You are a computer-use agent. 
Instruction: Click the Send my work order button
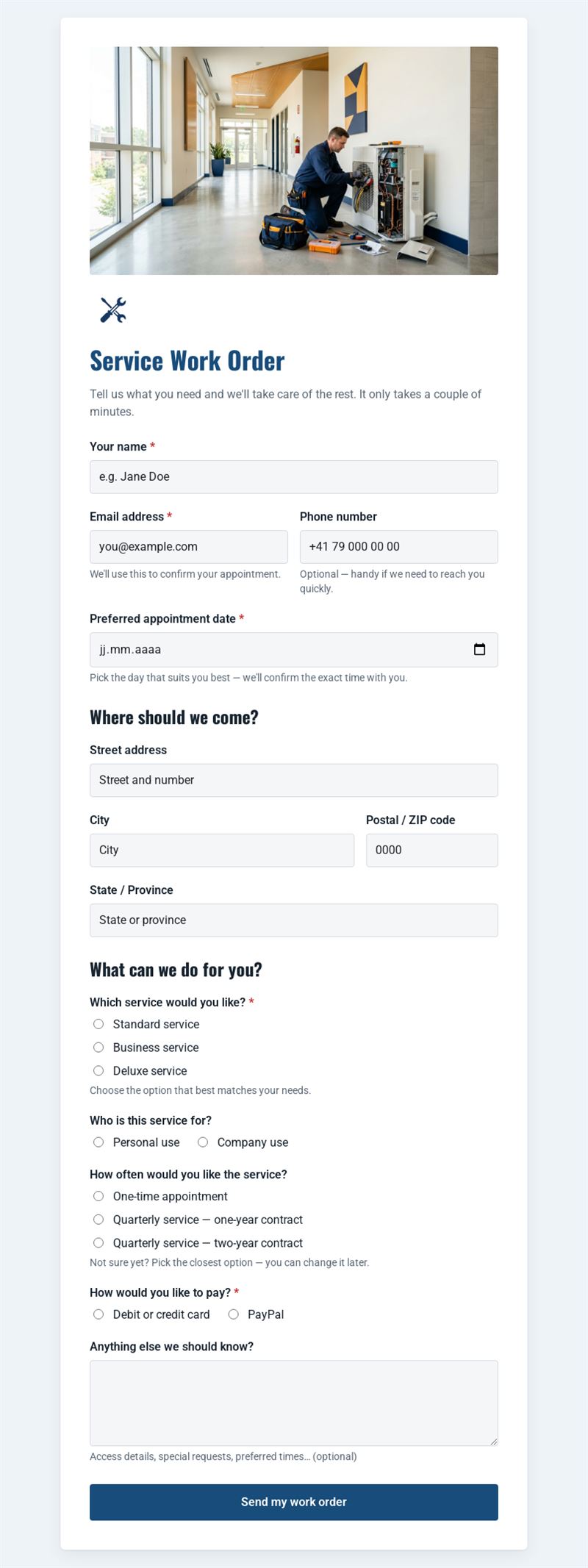294,1502
